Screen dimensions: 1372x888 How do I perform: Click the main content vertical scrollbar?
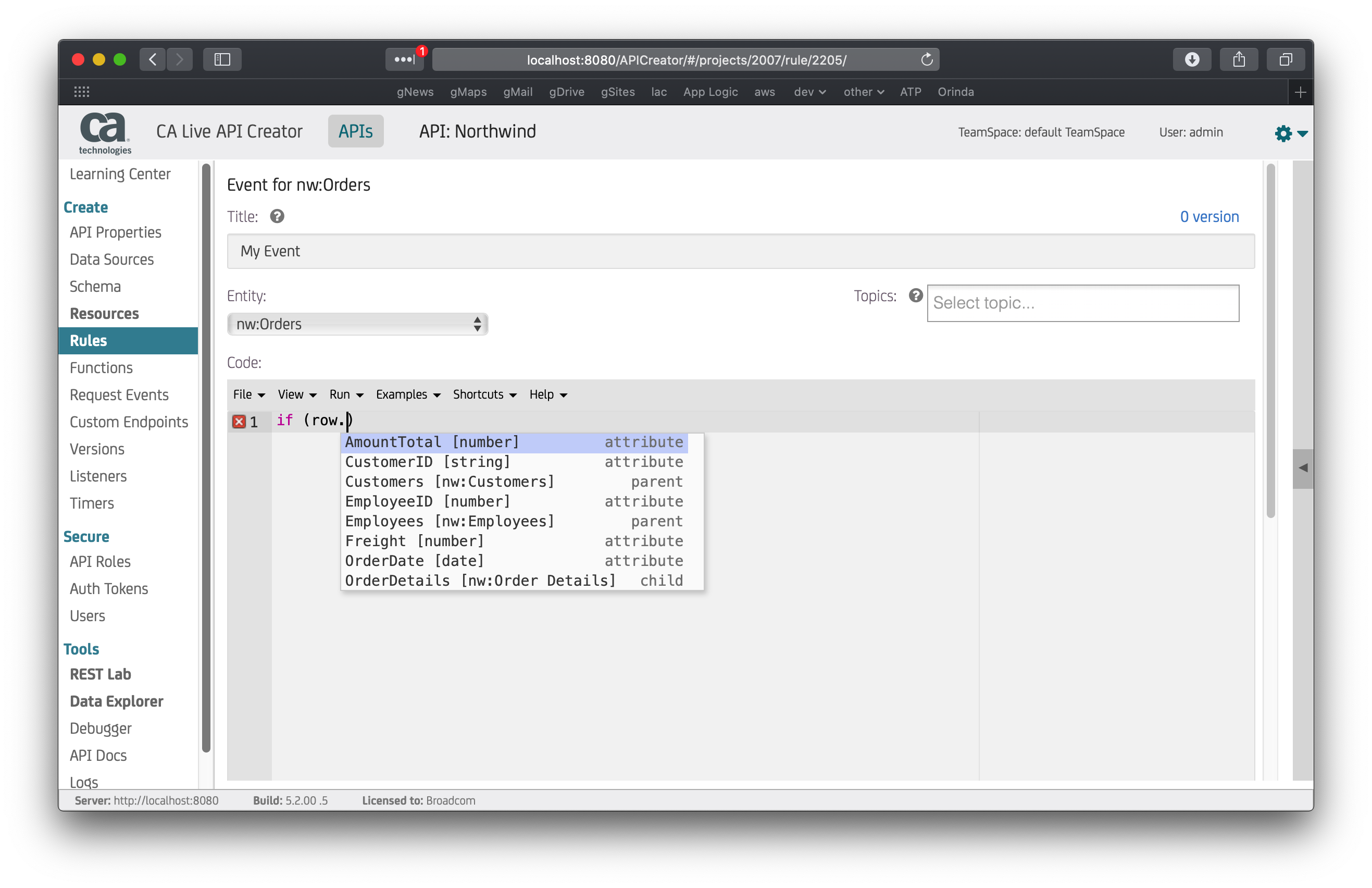click(x=1270, y=340)
